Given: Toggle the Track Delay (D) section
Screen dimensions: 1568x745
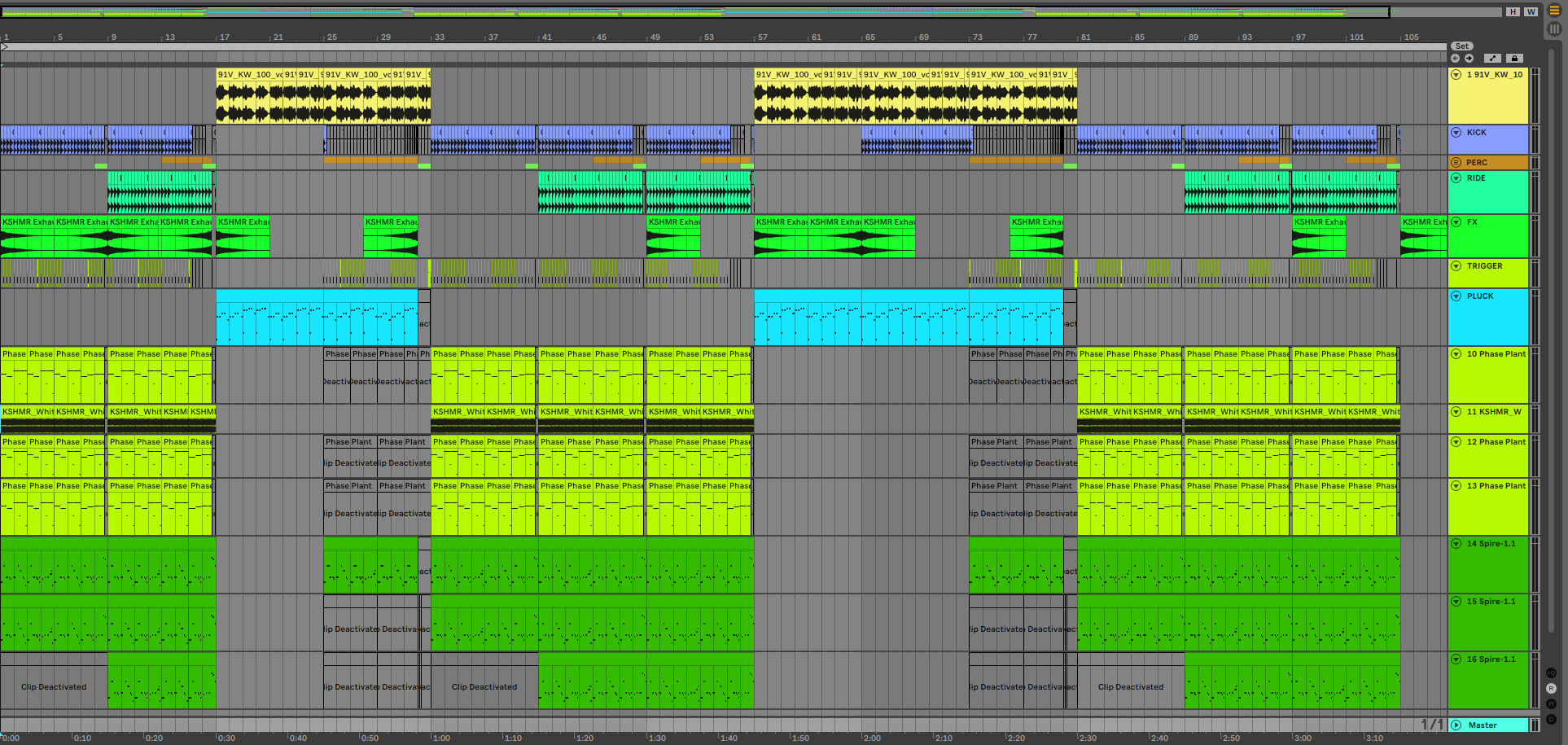Looking at the screenshot, I should coord(1551,720).
